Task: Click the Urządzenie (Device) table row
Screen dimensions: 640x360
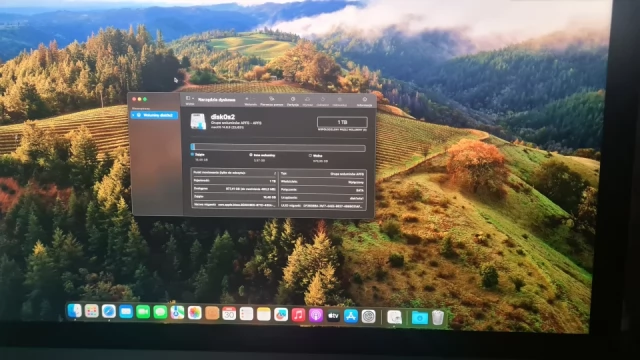Action: (x=322, y=198)
